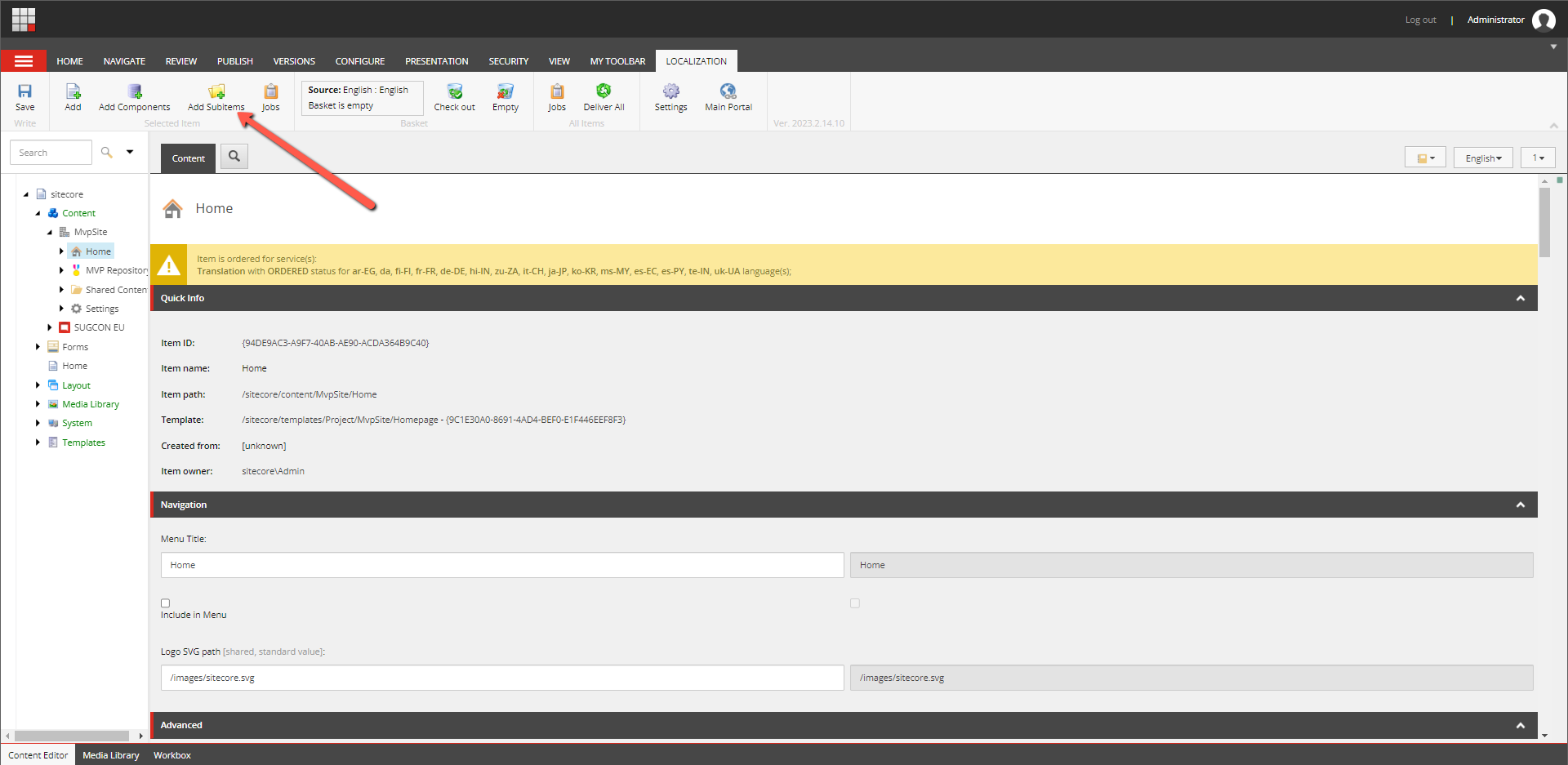The height and width of the screenshot is (765, 1568).
Task: Expand the Forms tree node
Action: pyautogui.click(x=38, y=347)
